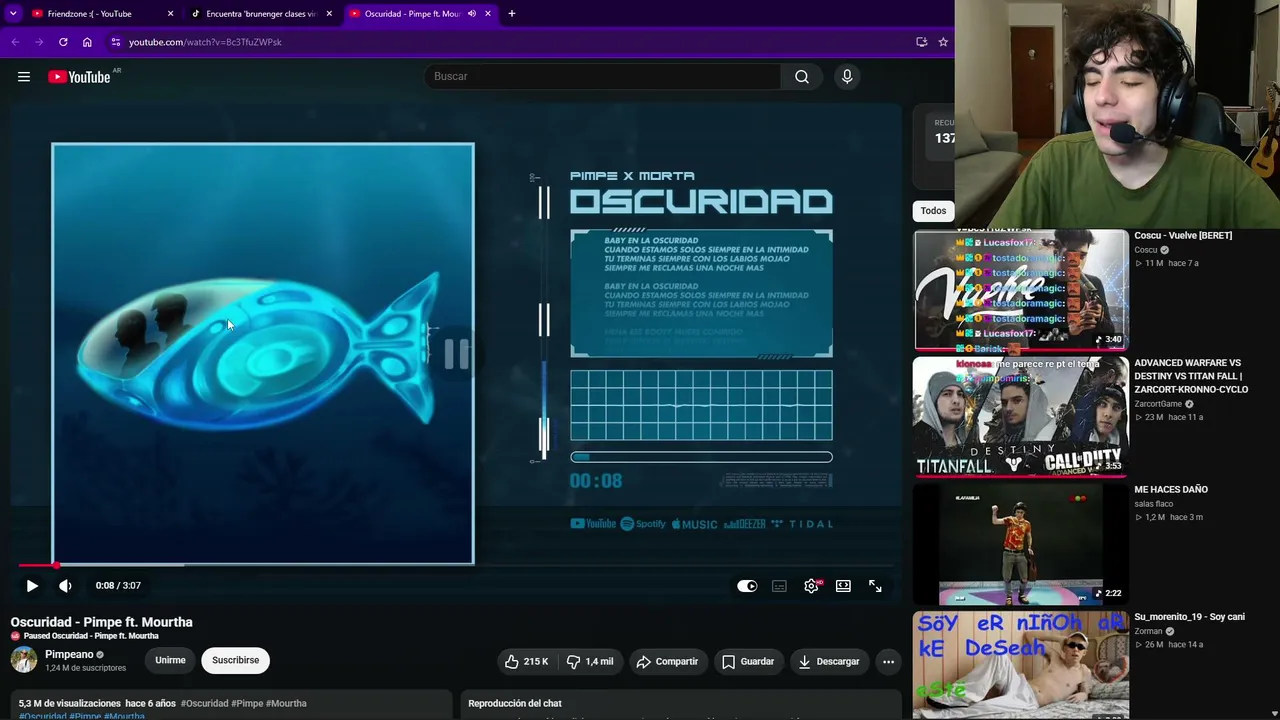This screenshot has width=1280, height=720.
Task: Switch to the Encuentra 'brunenger clases' tab
Action: coord(260,14)
